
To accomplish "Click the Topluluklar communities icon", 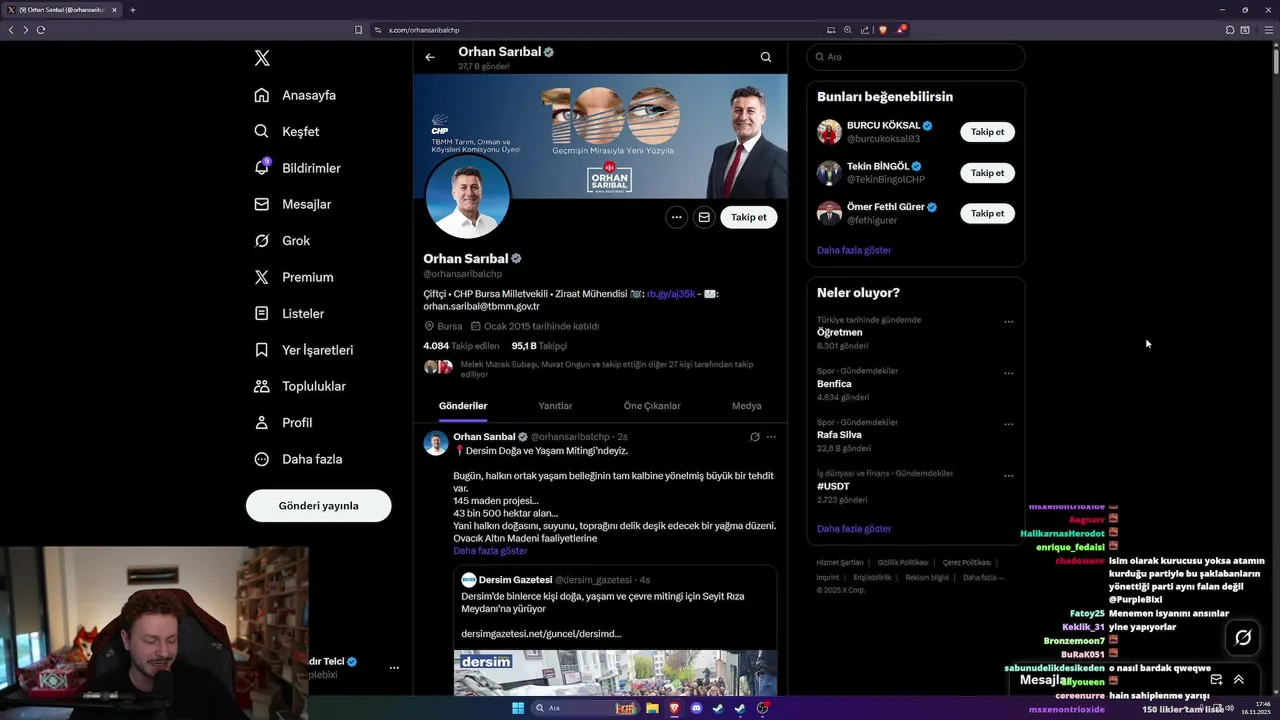I will [x=262, y=386].
